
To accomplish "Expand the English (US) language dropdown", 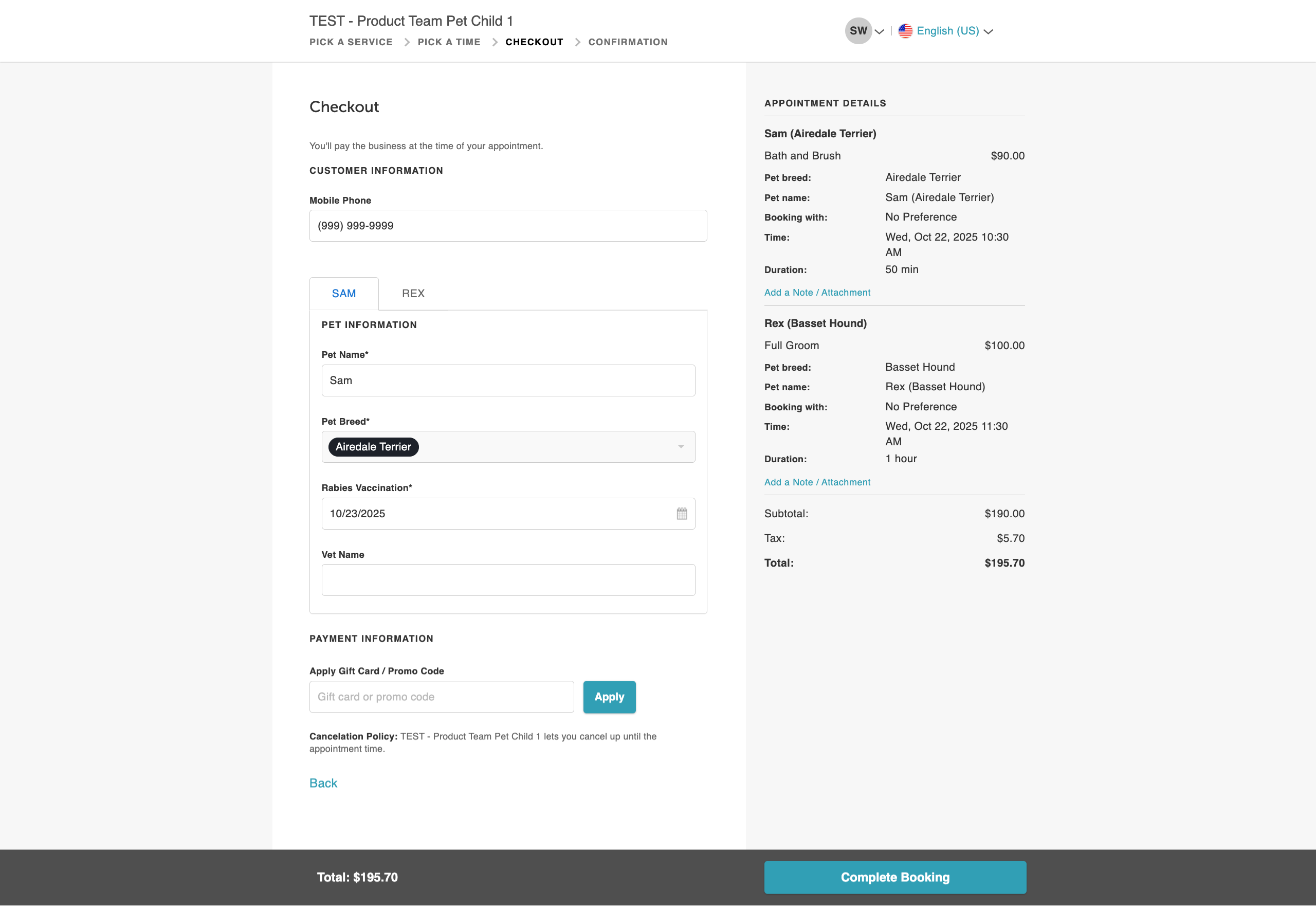I will [x=988, y=31].
